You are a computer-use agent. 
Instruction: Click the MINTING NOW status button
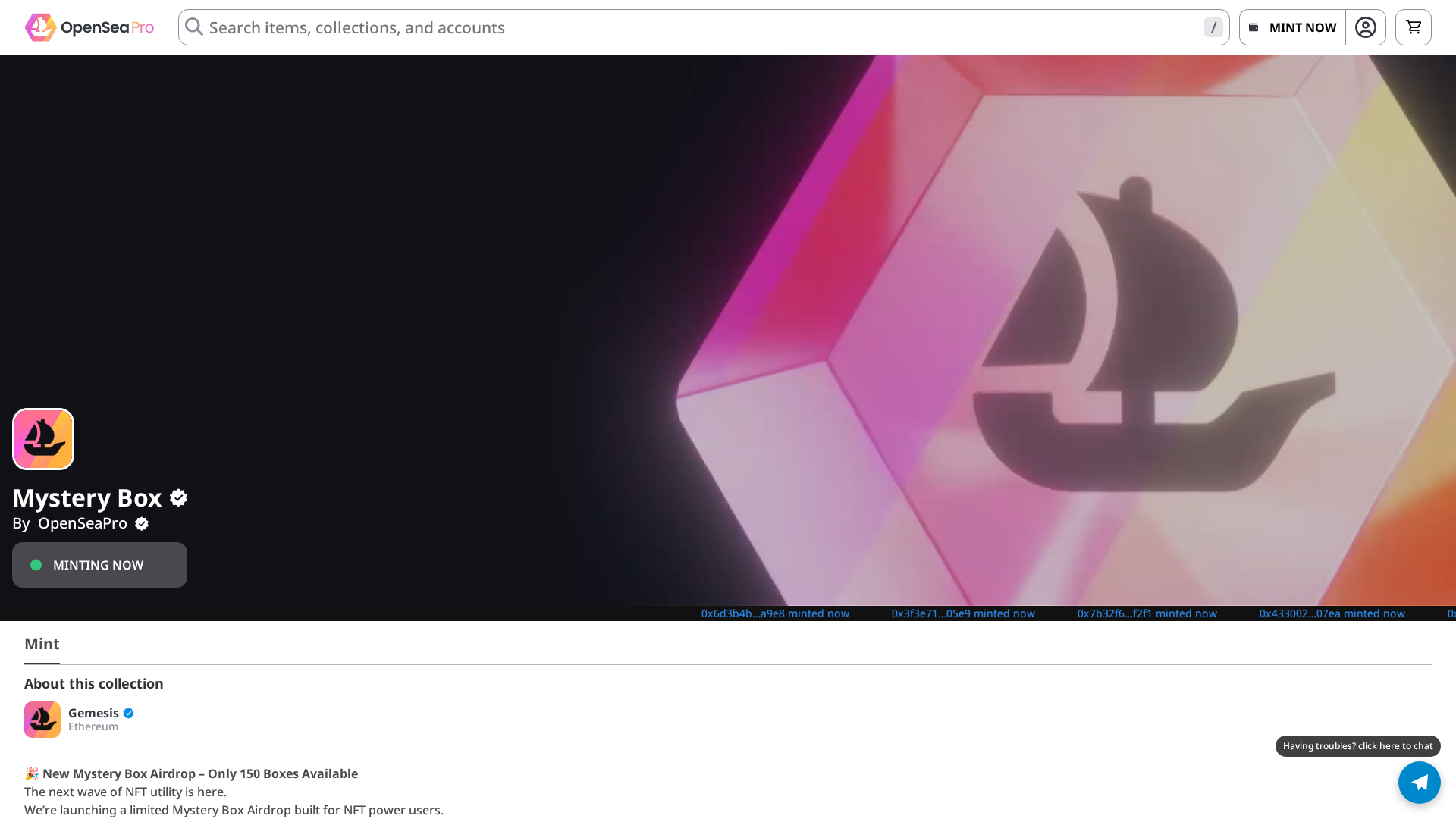(99, 565)
